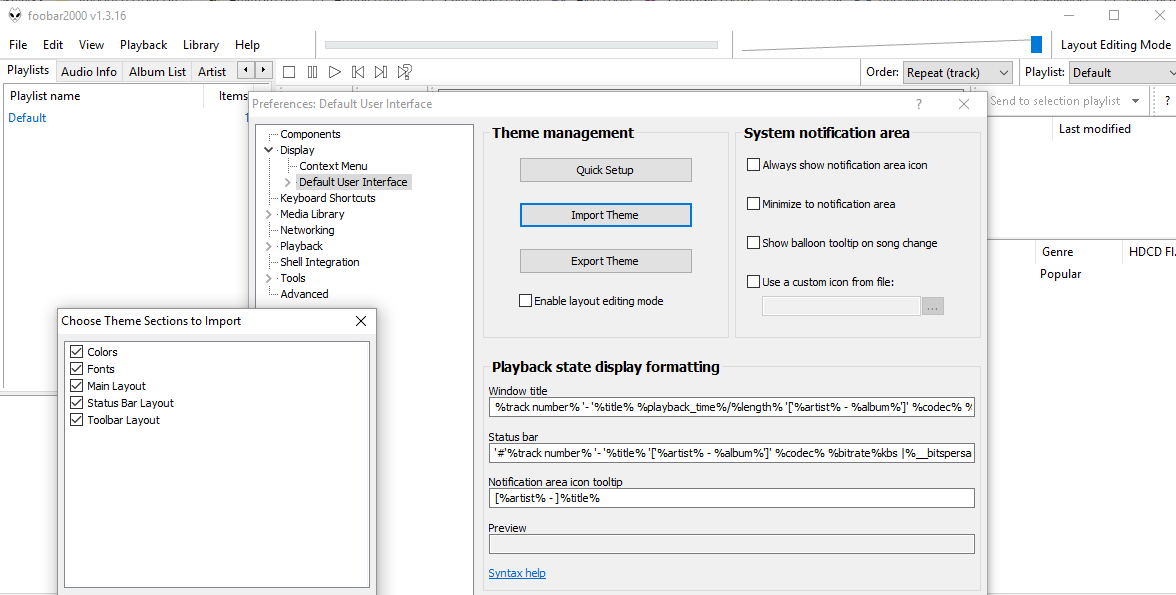Expand the Media Library tree node
Image resolution: width=1176 pixels, height=595 pixels.
coord(268,214)
